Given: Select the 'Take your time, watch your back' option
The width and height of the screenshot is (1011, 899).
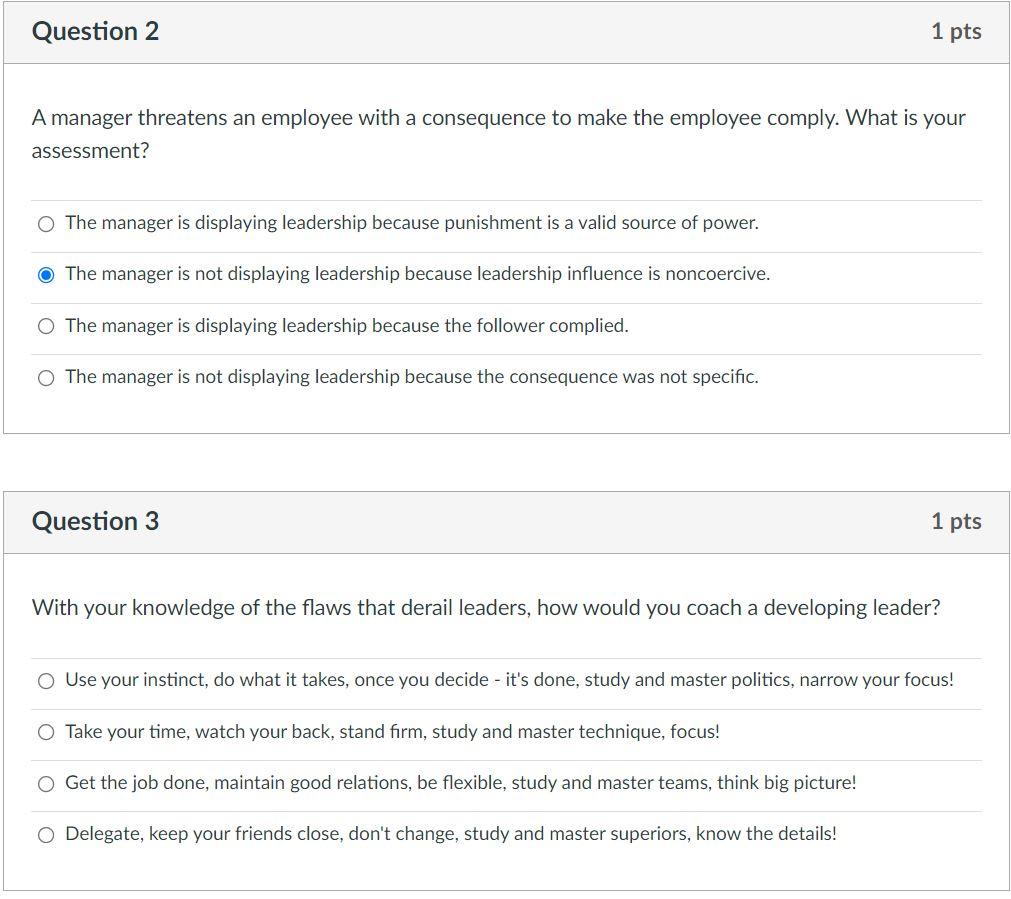Looking at the screenshot, I should click(x=46, y=731).
